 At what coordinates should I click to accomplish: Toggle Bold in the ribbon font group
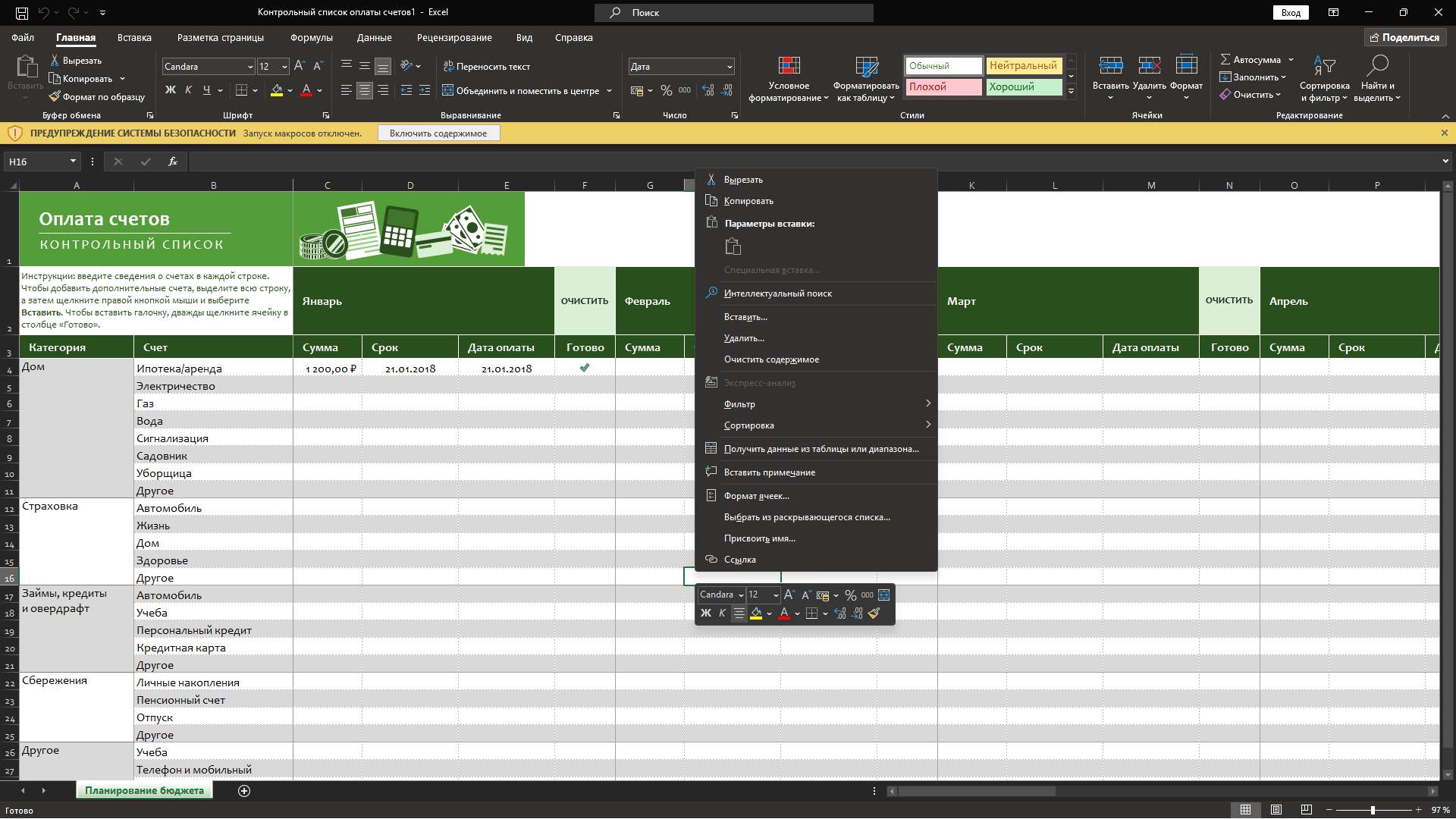171,90
